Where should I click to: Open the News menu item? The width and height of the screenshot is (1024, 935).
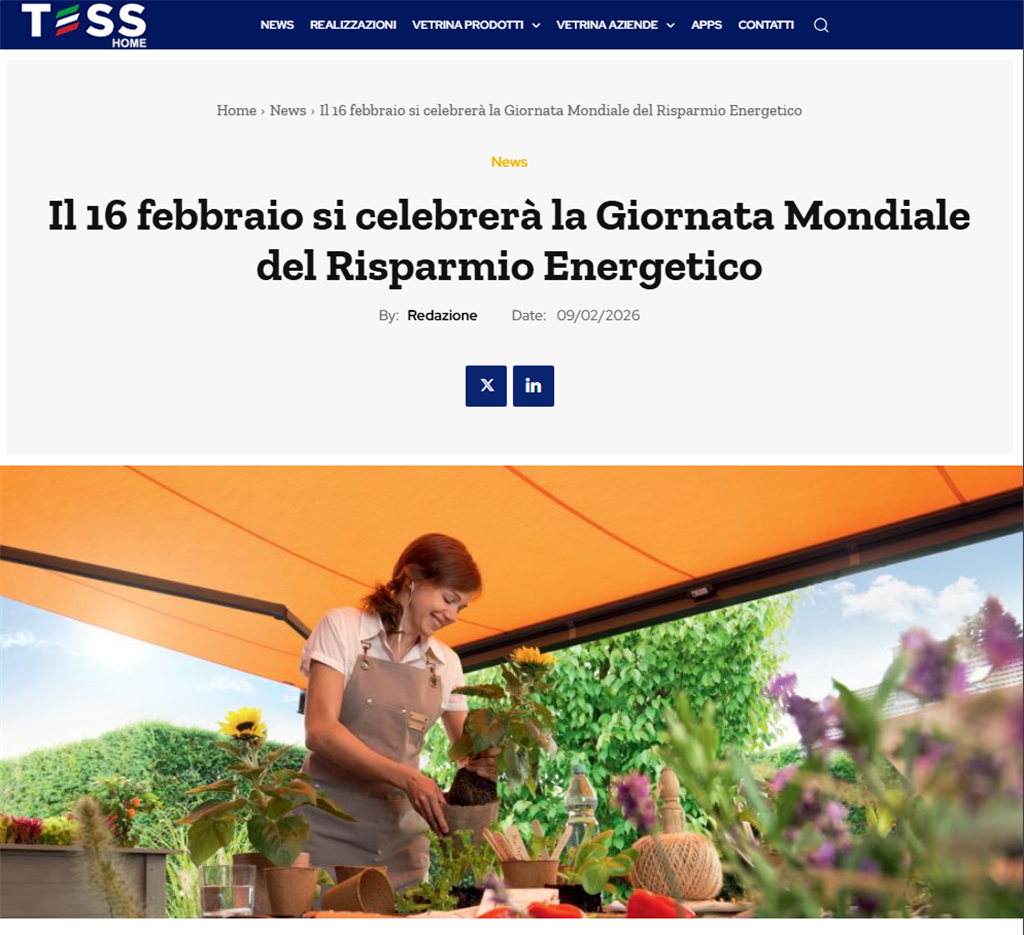(x=277, y=25)
